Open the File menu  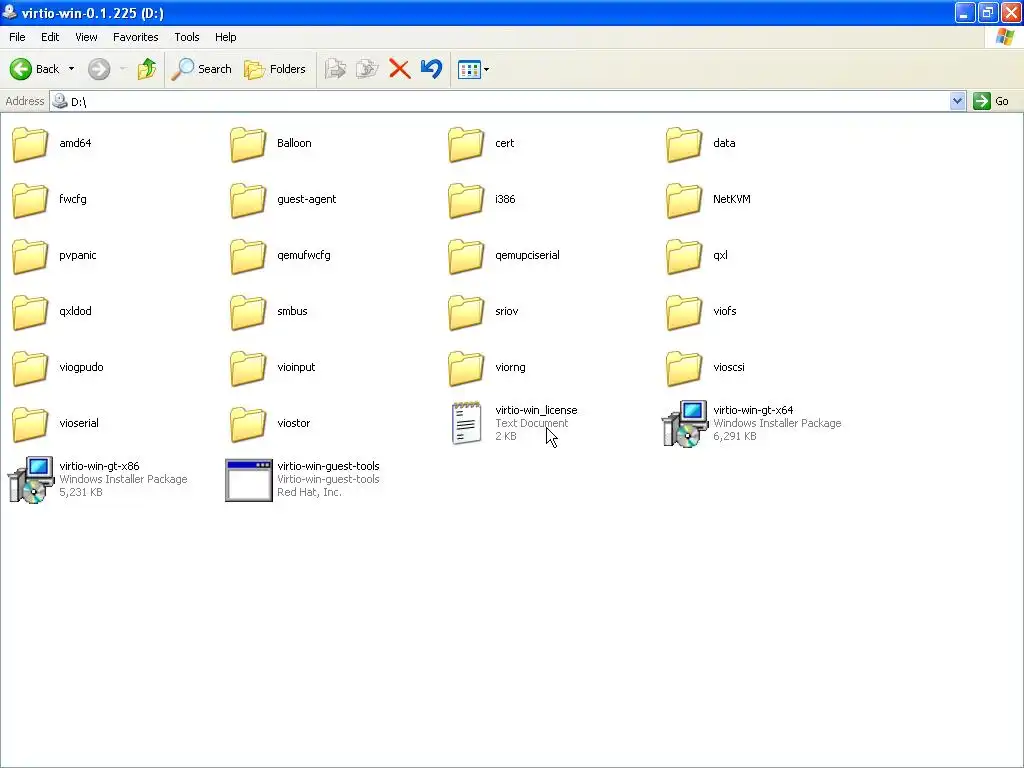tap(18, 37)
